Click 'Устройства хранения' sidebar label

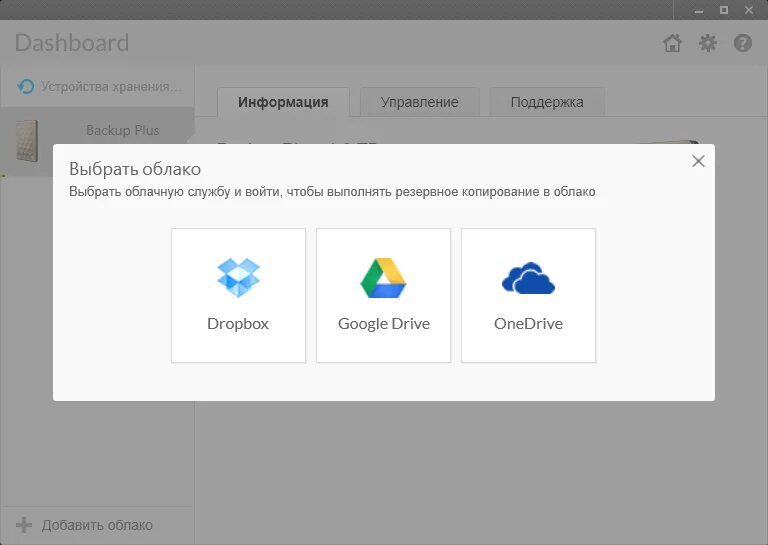click(111, 87)
